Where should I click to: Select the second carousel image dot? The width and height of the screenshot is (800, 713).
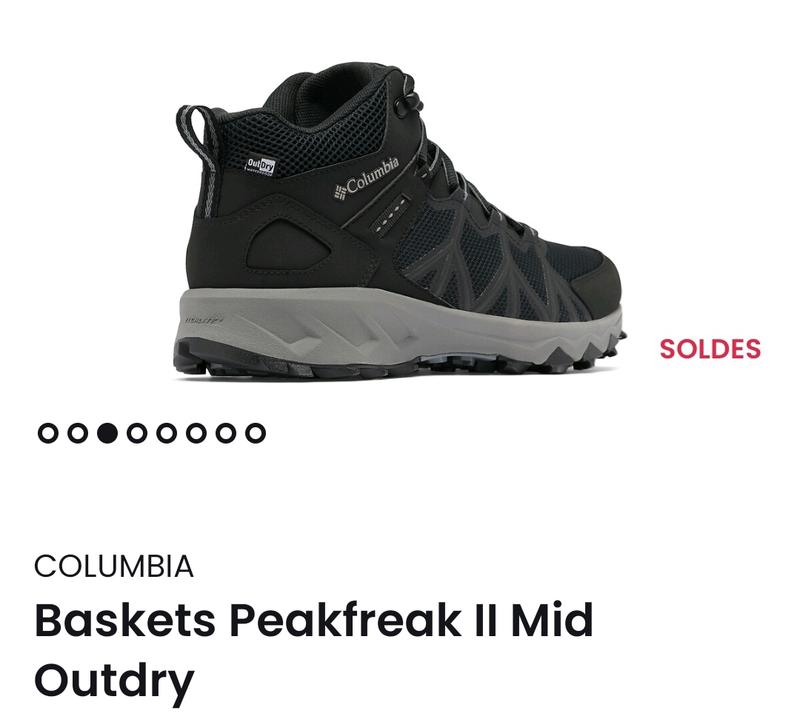coord(78,433)
